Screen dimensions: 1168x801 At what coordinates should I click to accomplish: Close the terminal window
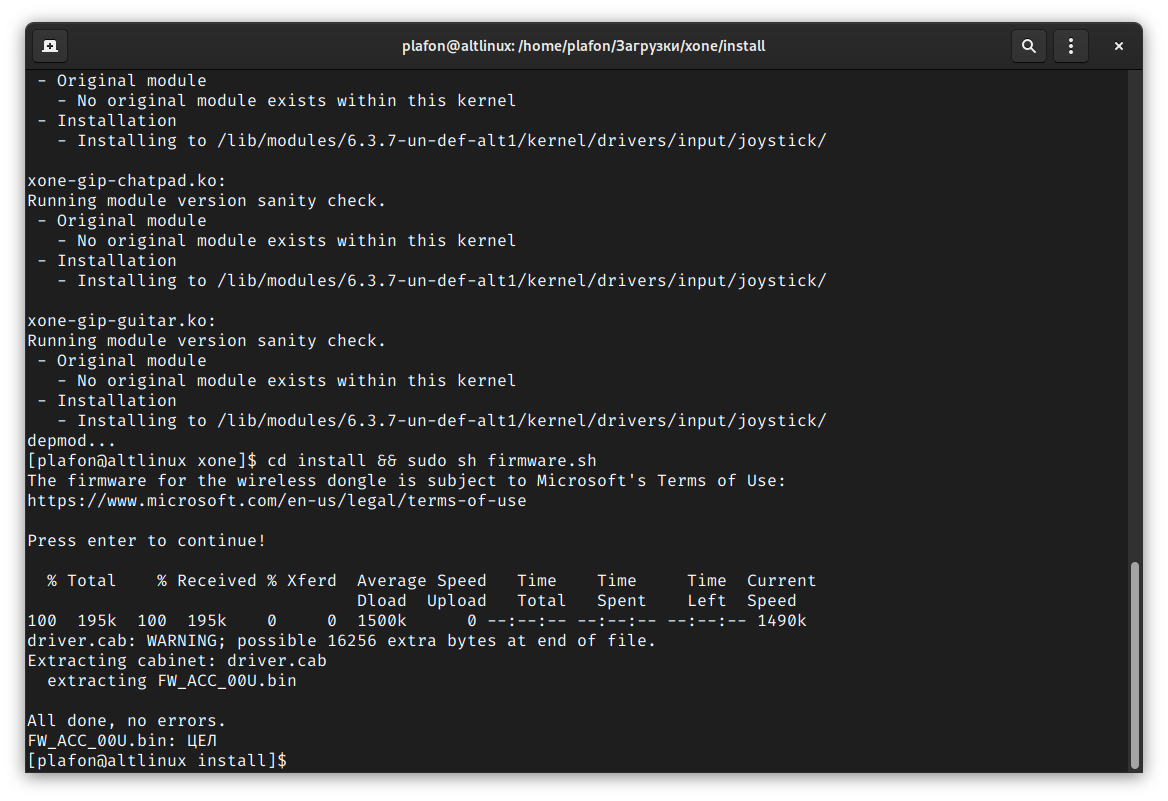pos(1119,46)
